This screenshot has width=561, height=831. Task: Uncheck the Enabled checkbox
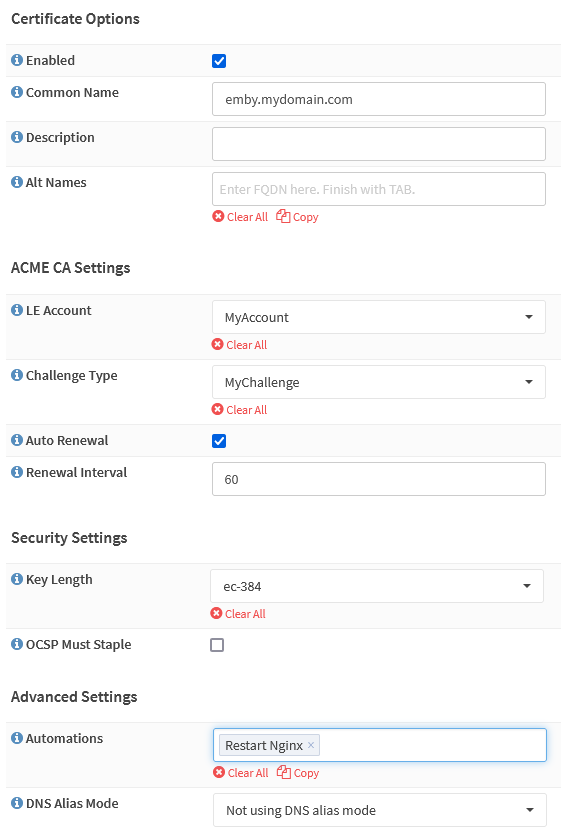[219, 61]
